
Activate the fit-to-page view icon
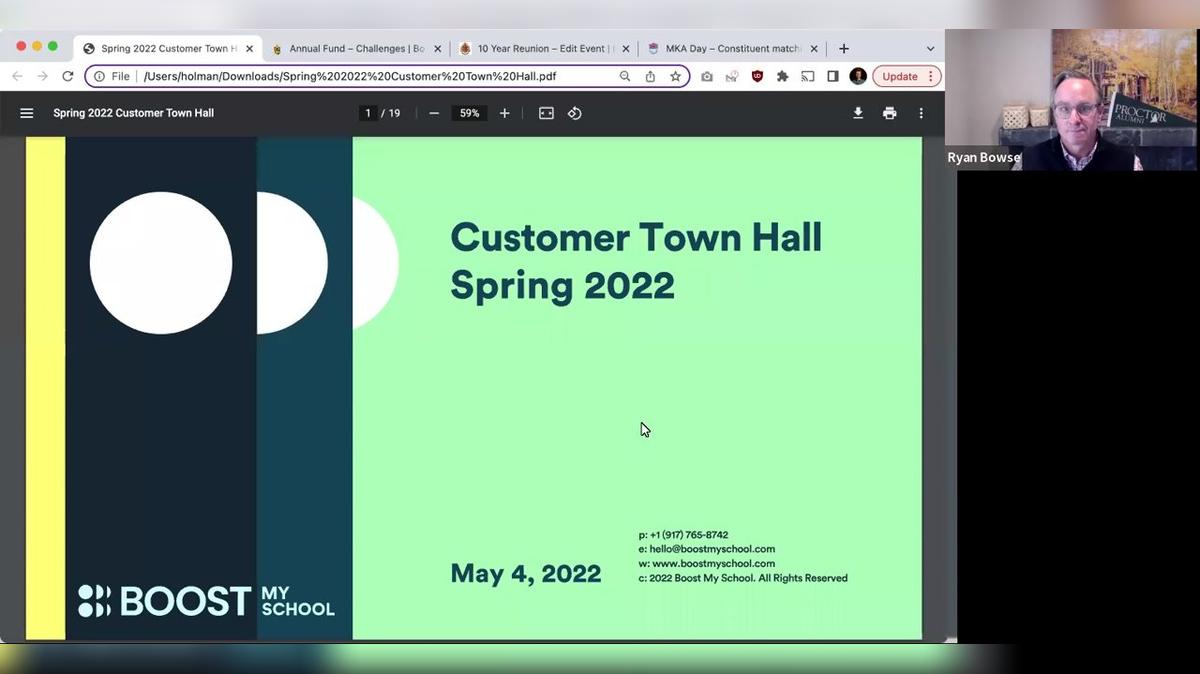click(x=546, y=113)
